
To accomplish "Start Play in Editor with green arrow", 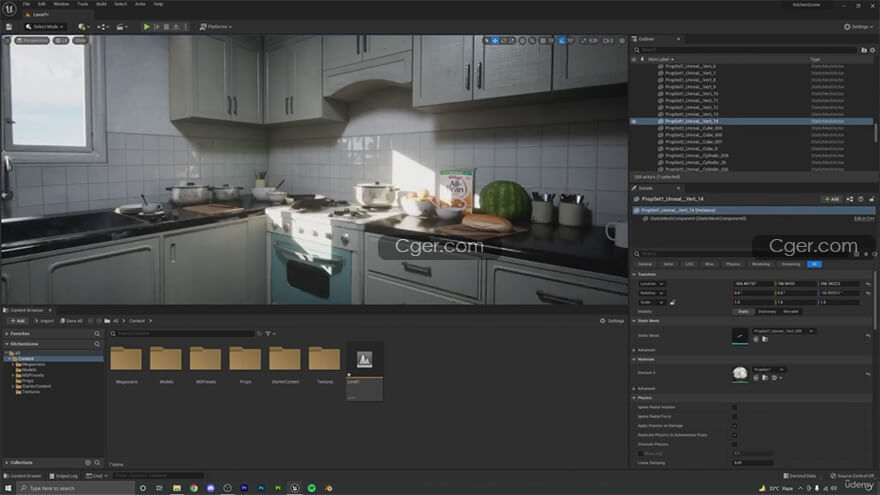I will pos(146,26).
